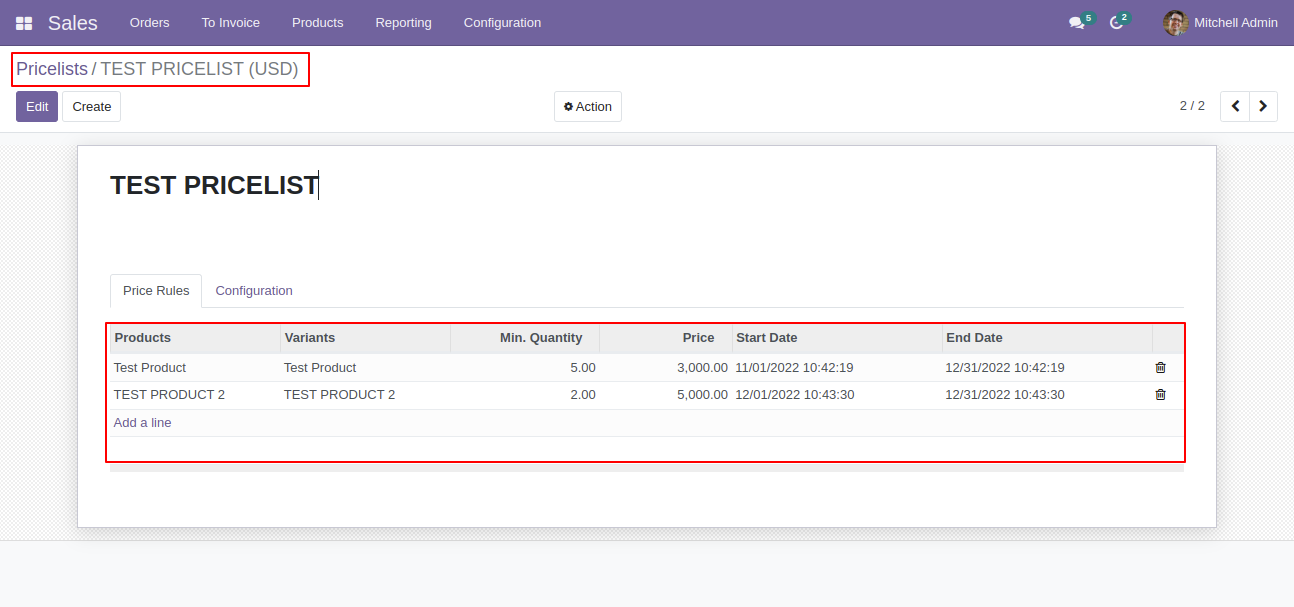
Task: Click 'TEST PRICELIST (USD)' breadcrumb text
Action: coord(199,69)
